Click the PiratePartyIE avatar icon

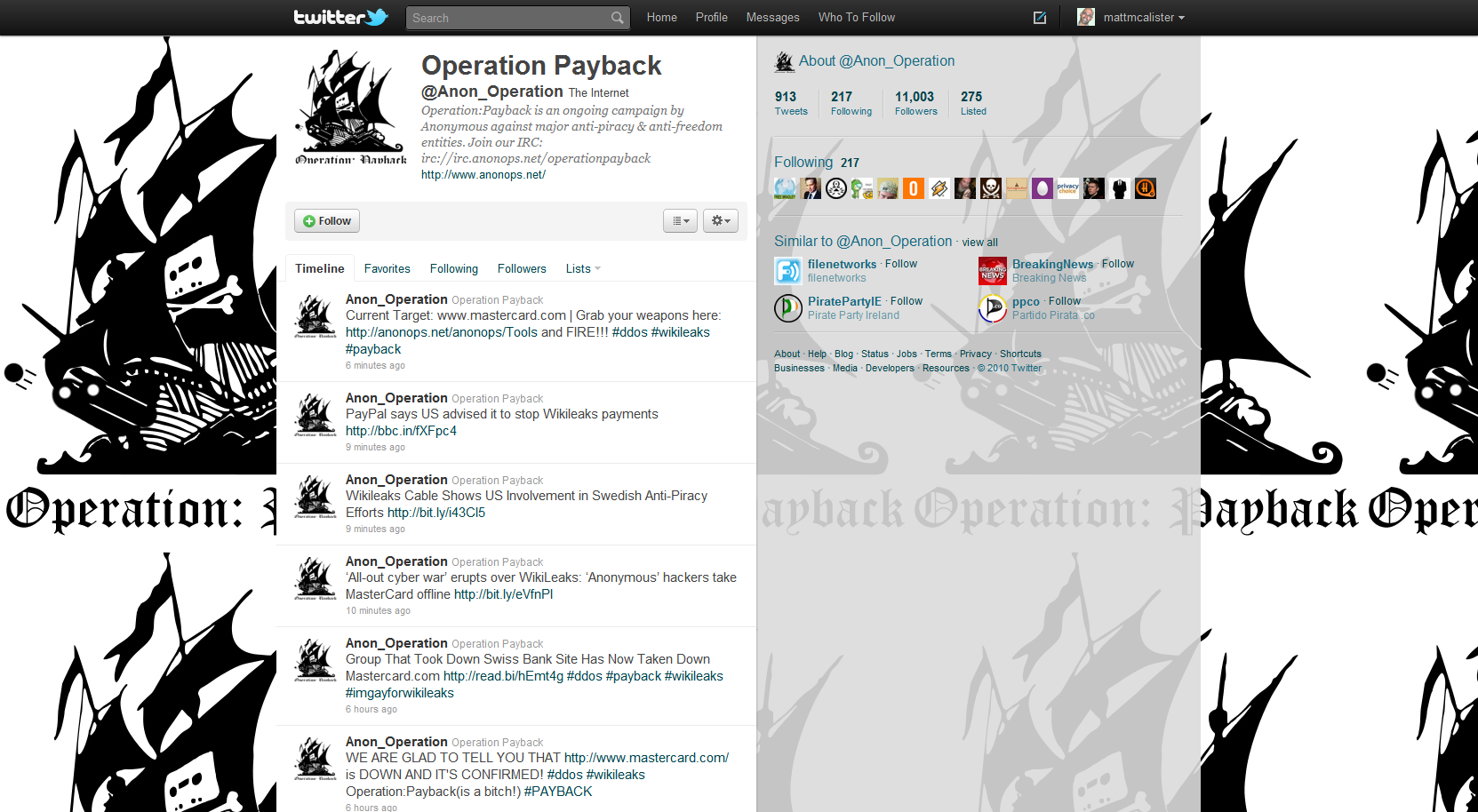[788, 308]
